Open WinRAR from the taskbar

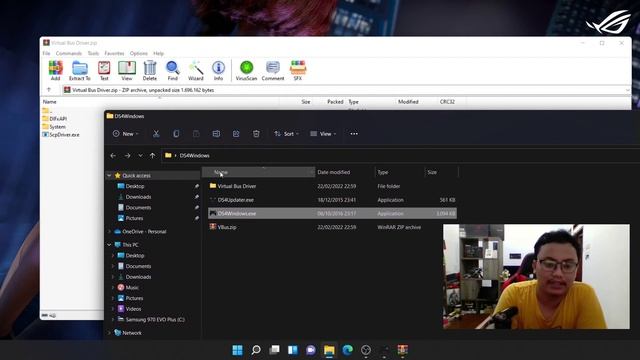click(x=403, y=350)
